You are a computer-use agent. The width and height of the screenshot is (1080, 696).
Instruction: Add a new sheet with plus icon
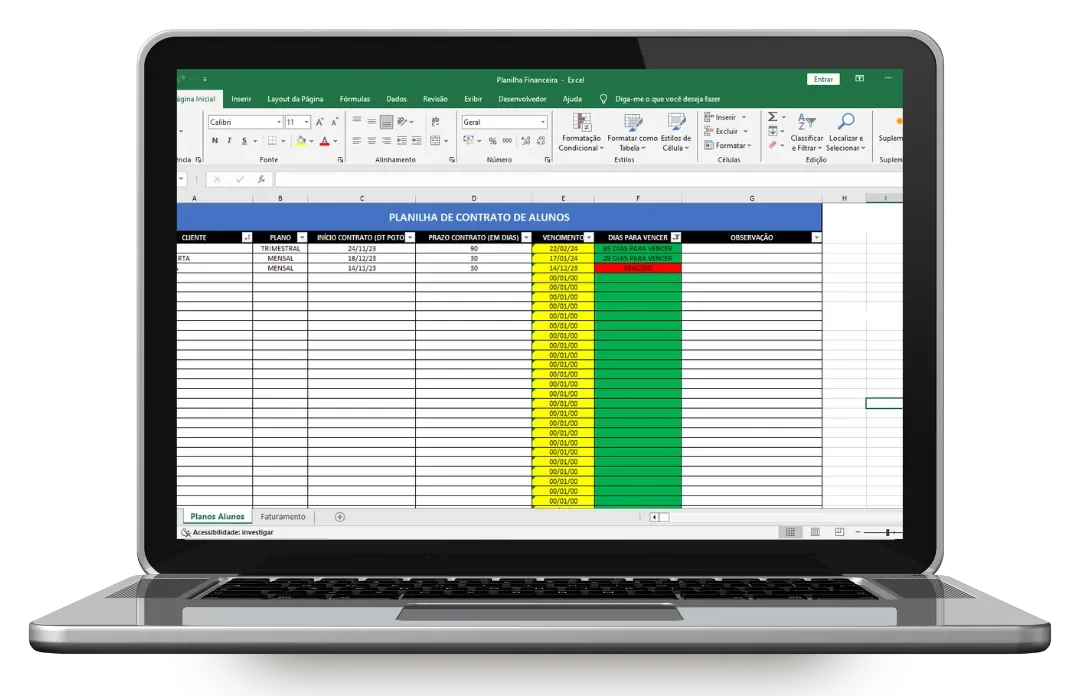click(x=340, y=517)
